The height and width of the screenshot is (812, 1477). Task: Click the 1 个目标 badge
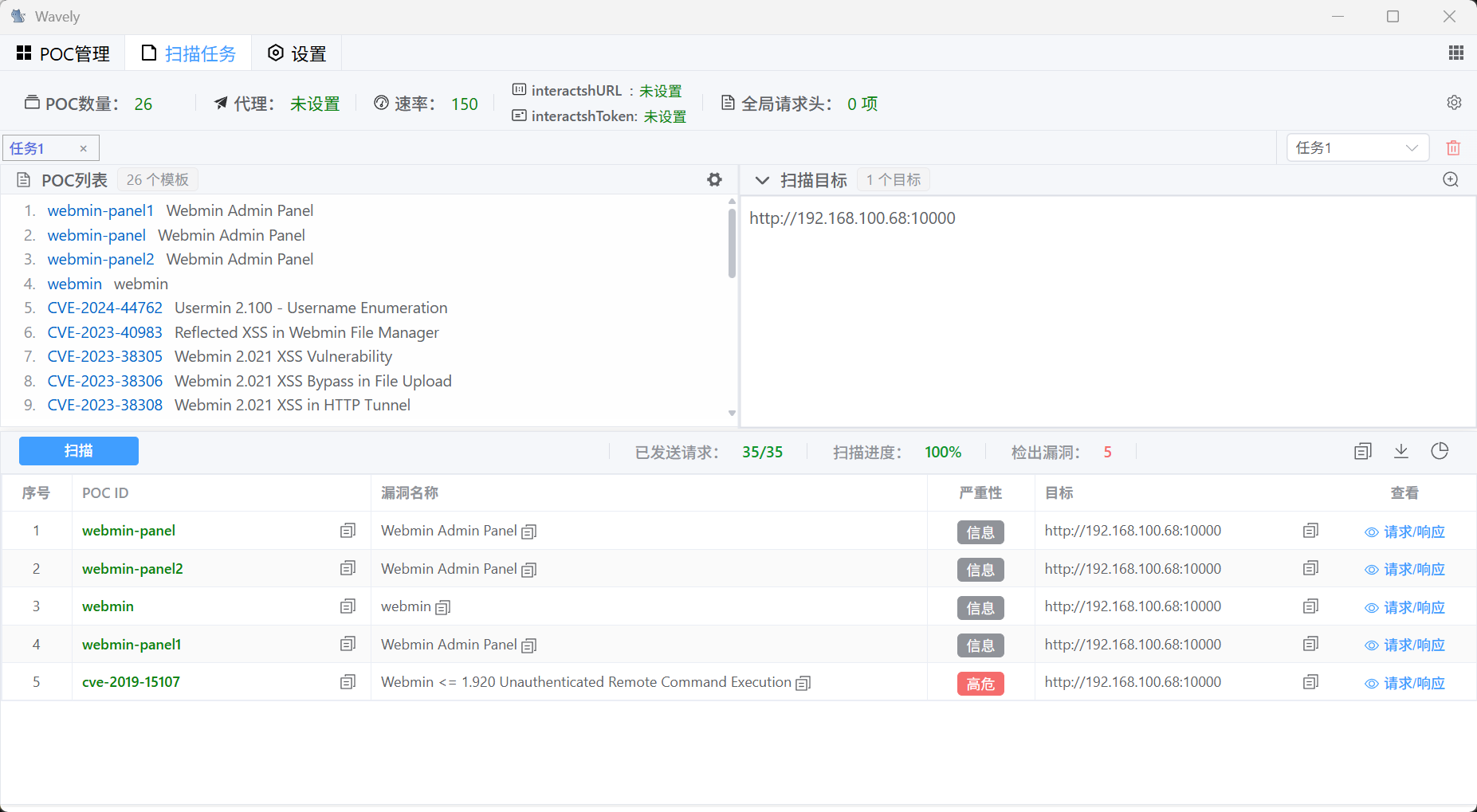[894, 180]
